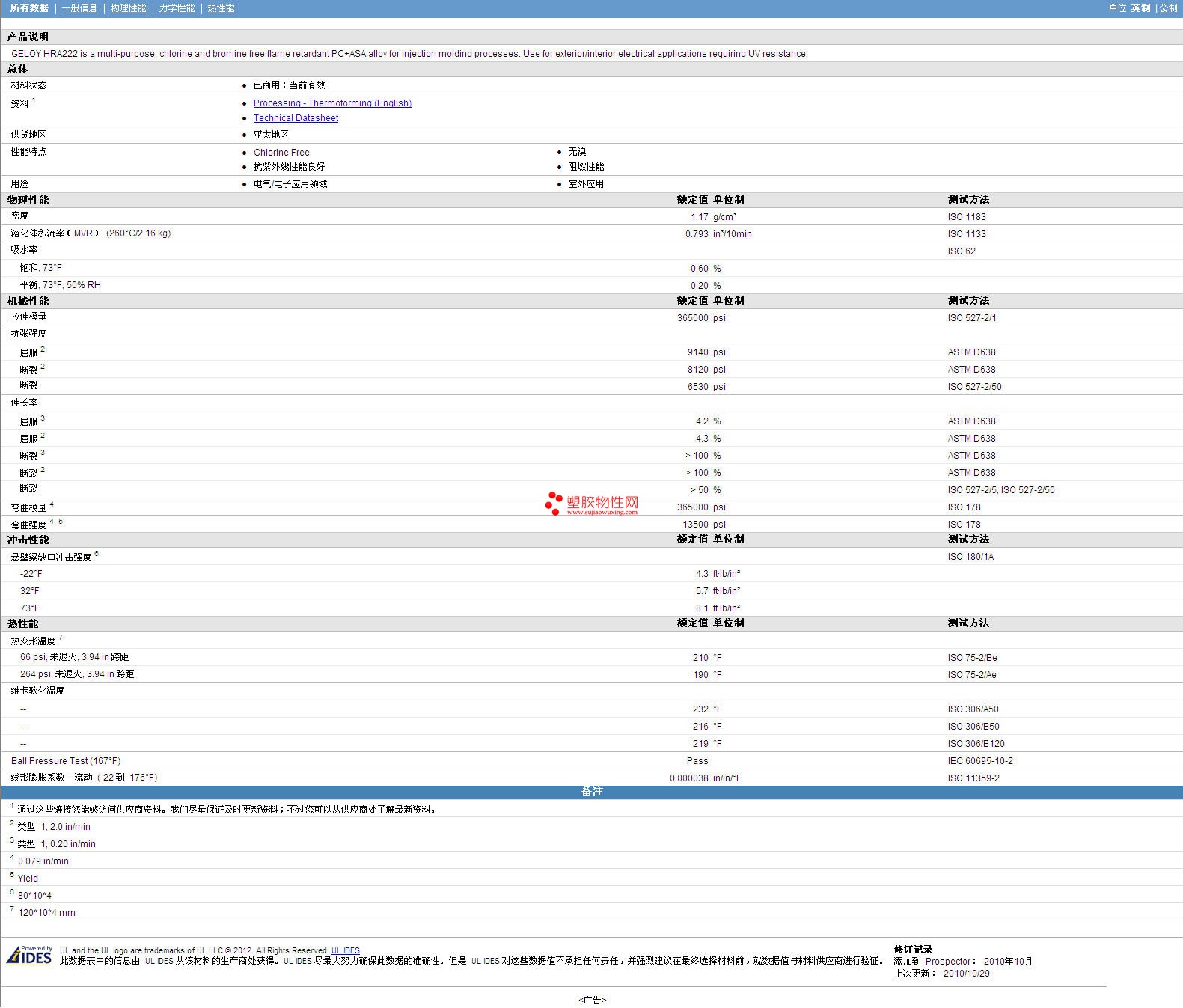Select equilibrium water absorption value 0.20
This screenshot has height=1008, width=1183.
(700, 286)
